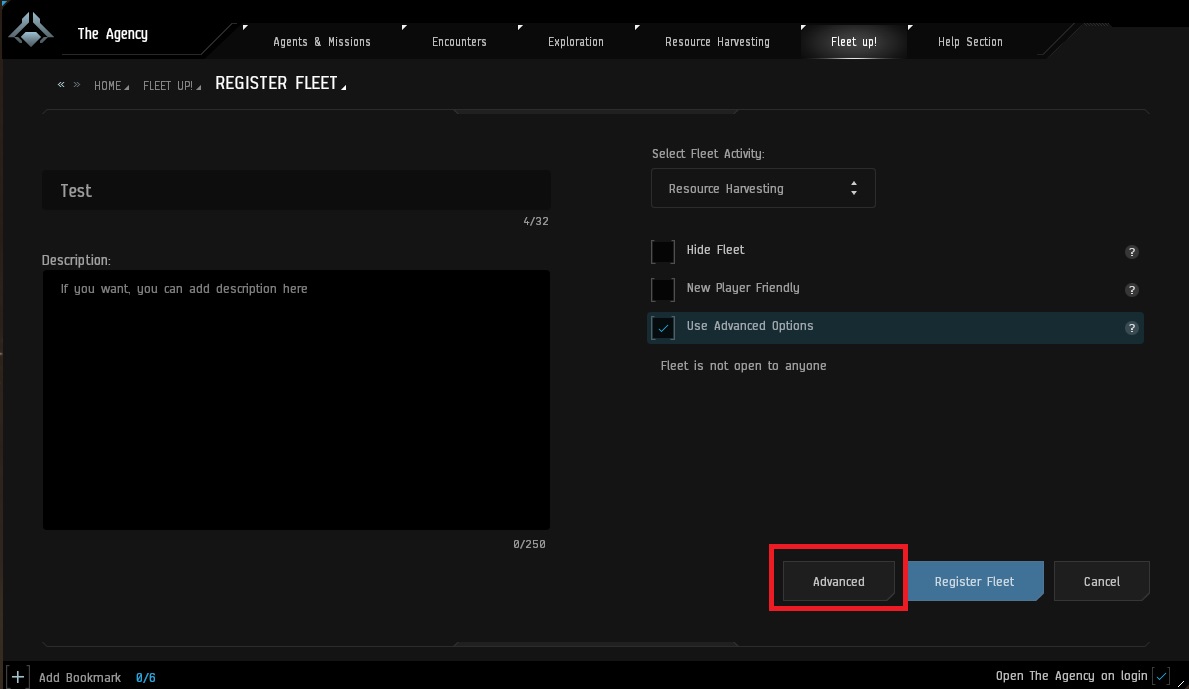
Task: Go forward with the » arrows
Action: coord(77,85)
